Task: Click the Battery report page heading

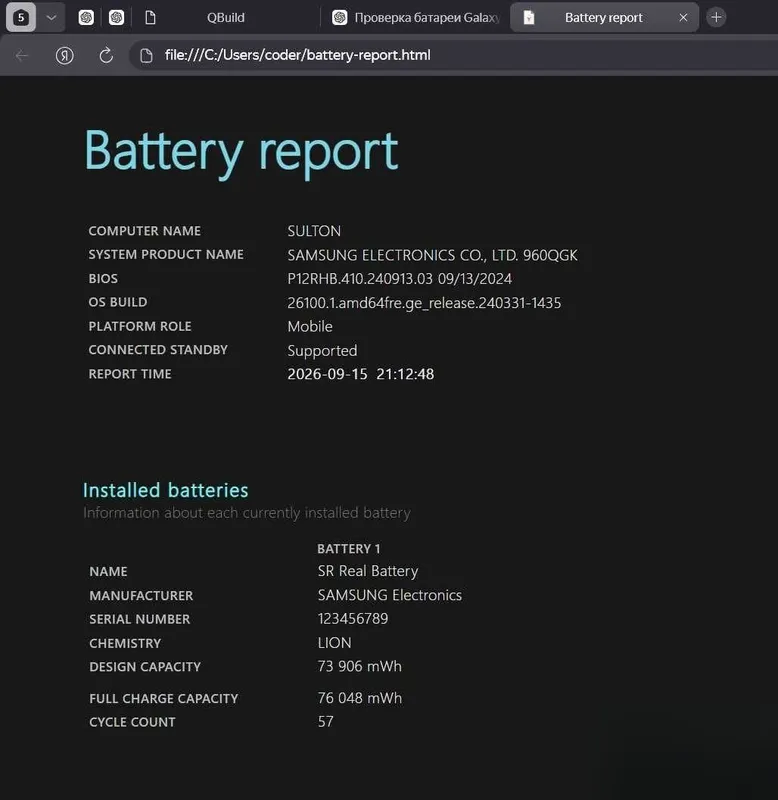Action: pyautogui.click(x=241, y=151)
